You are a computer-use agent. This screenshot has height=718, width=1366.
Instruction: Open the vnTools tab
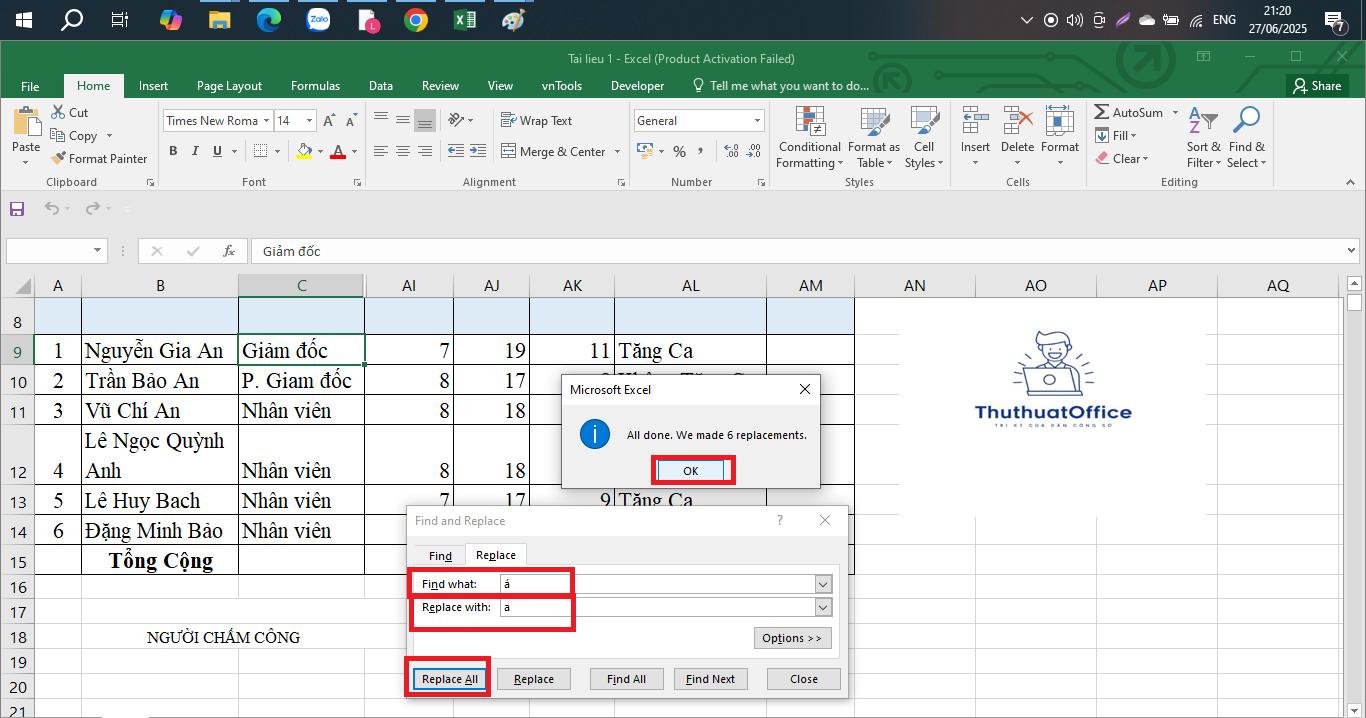tap(561, 86)
